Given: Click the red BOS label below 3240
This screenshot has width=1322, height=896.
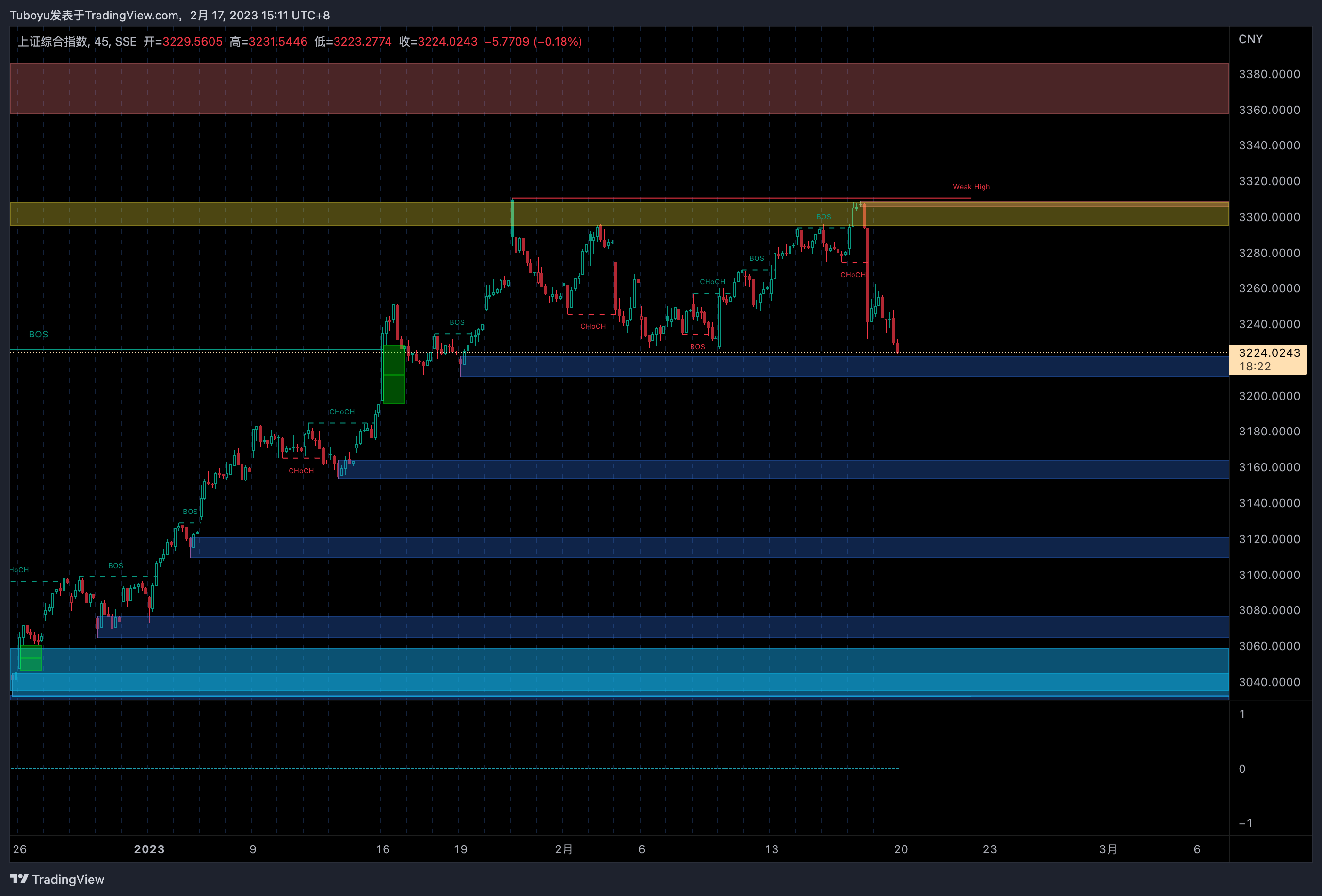Looking at the screenshot, I should [x=697, y=347].
